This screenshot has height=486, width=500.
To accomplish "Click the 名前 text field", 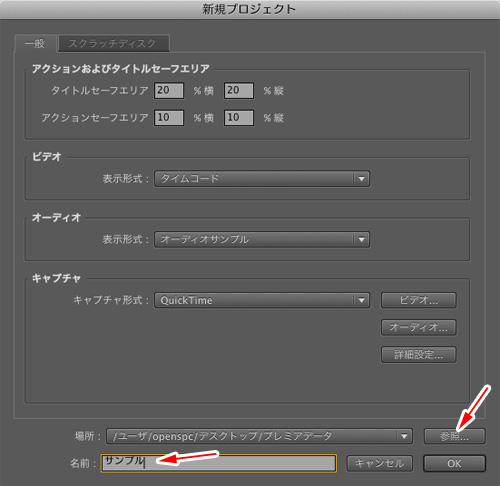I will click(219, 463).
